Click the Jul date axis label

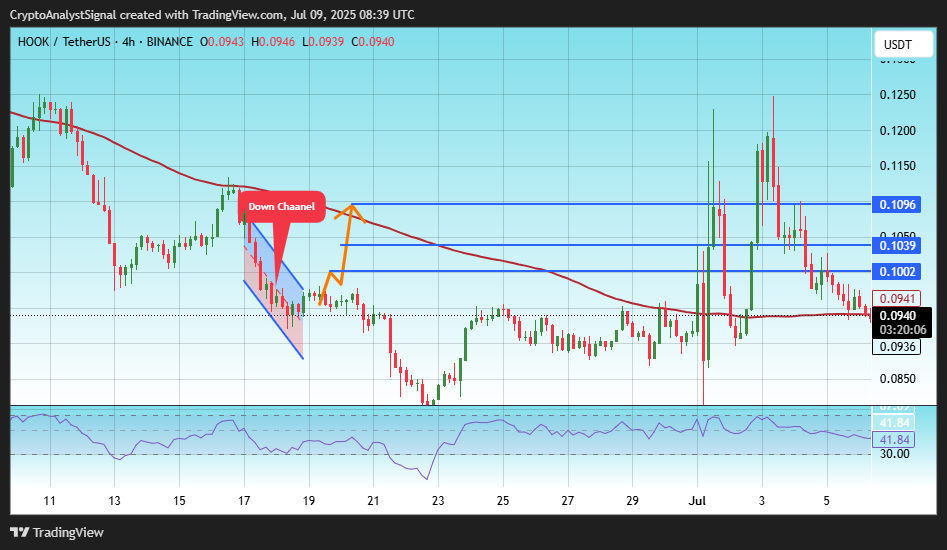(x=697, y=500)
